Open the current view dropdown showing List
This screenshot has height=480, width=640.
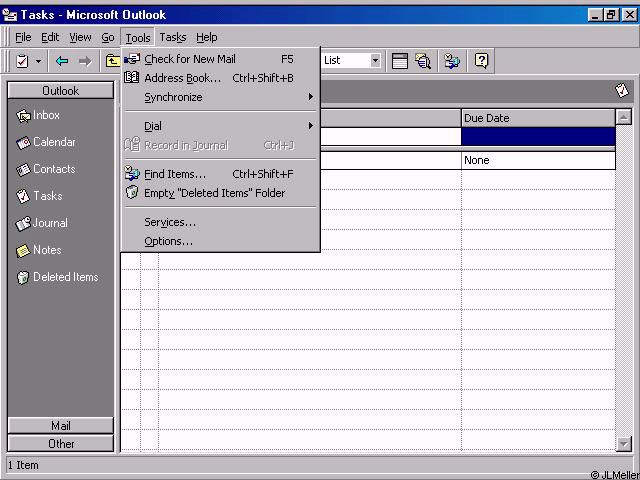tap(375, 61)
